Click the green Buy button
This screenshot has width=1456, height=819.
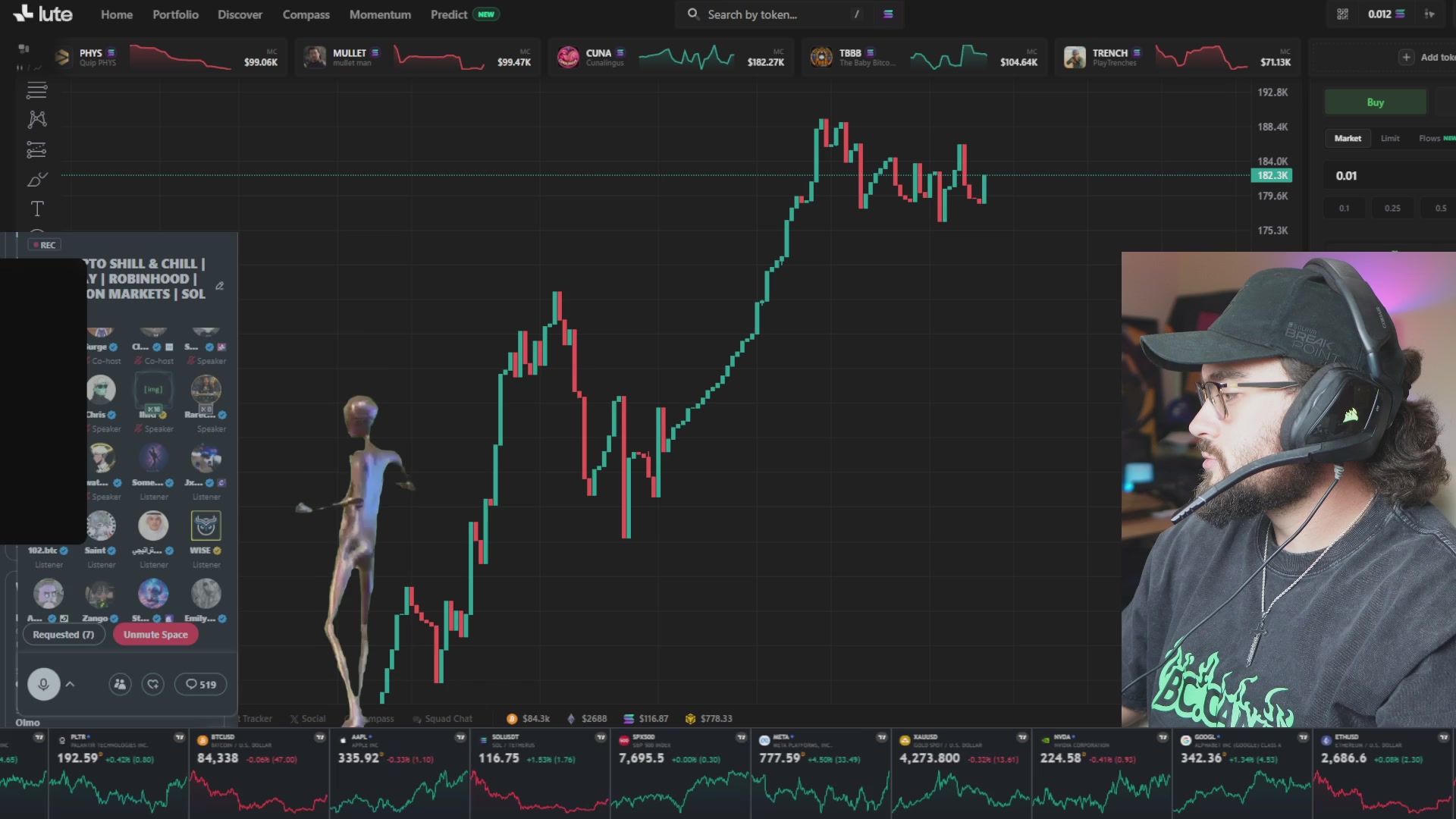coord(1375,102)
